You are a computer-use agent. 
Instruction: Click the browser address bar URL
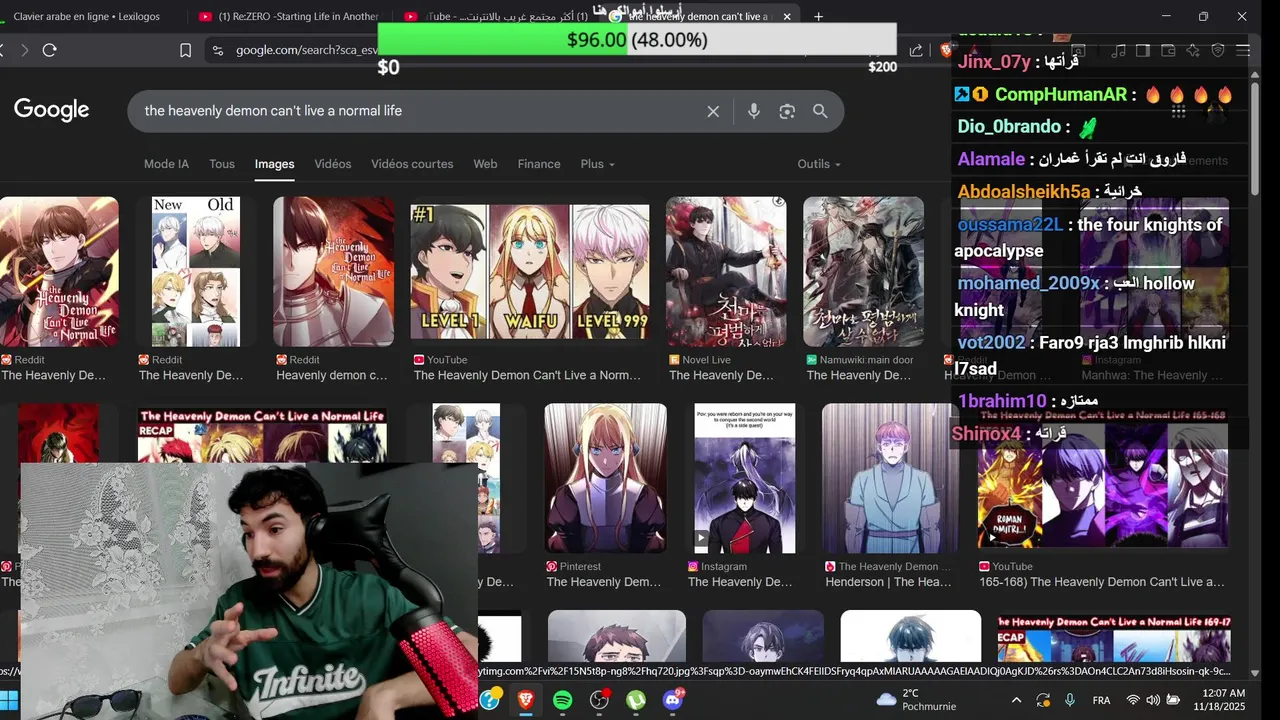click(306, 50)
